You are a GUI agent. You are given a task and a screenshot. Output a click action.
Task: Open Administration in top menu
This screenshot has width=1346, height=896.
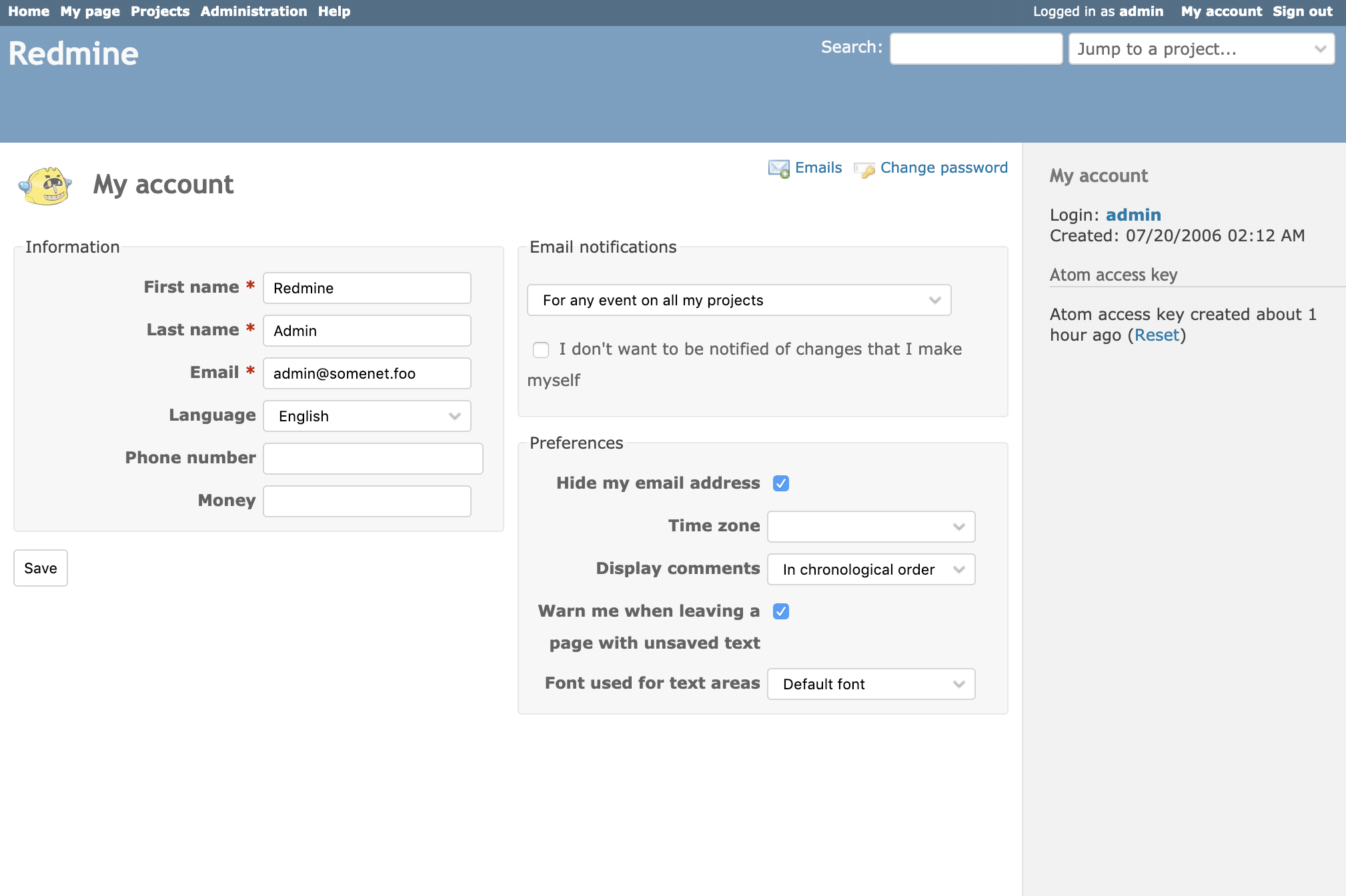(253, 11)
